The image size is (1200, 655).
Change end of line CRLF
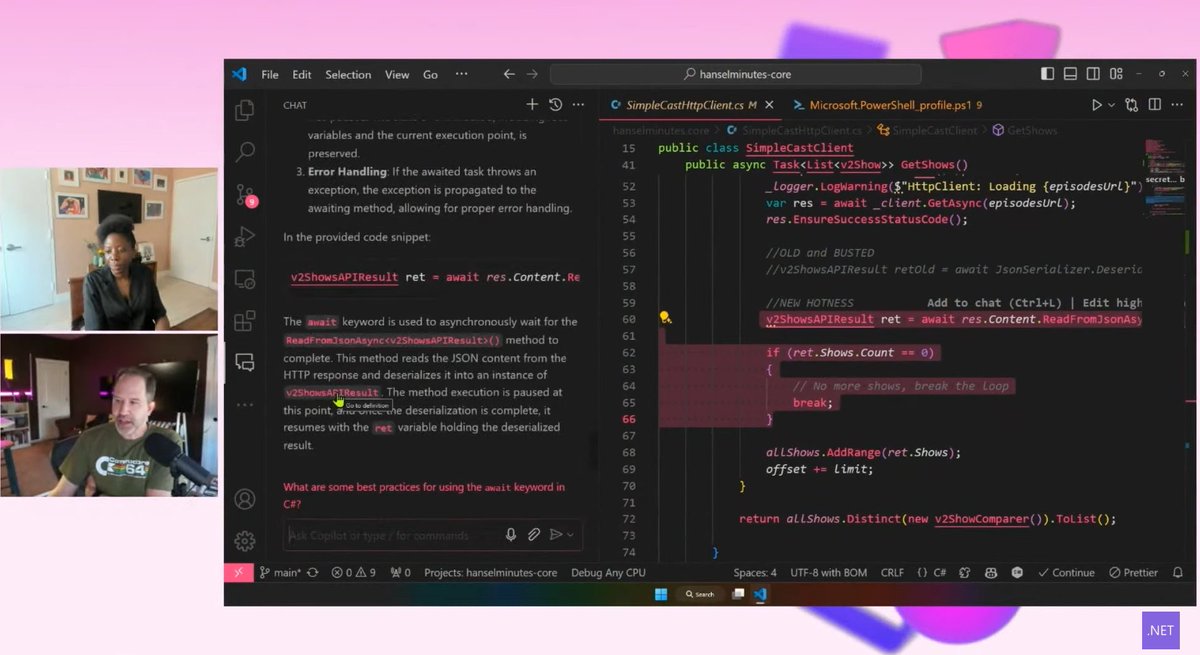click(892, 573)
